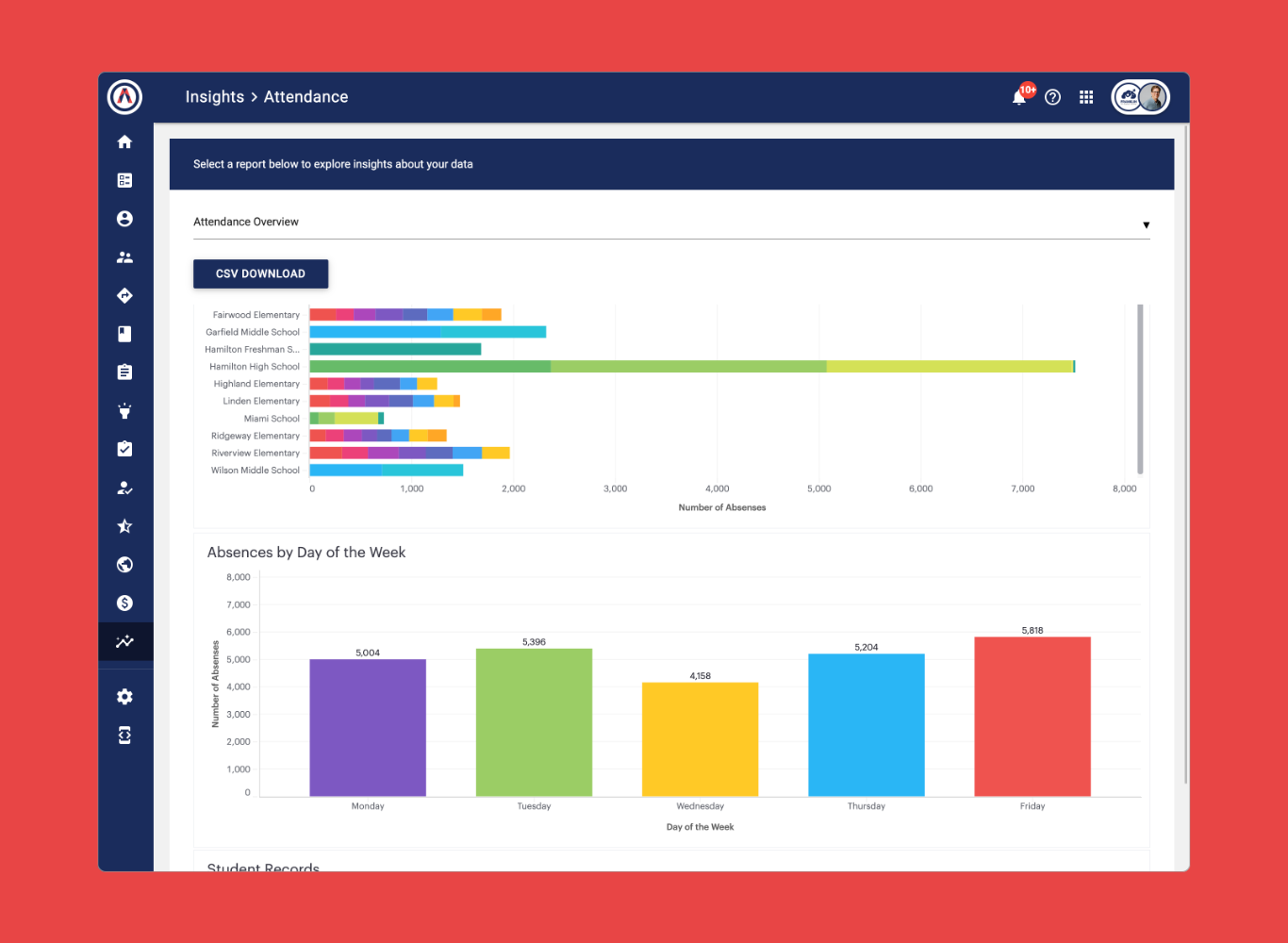Click the help question mark icon
This screenshot has height=943, width=1288.
point(1053,97)
